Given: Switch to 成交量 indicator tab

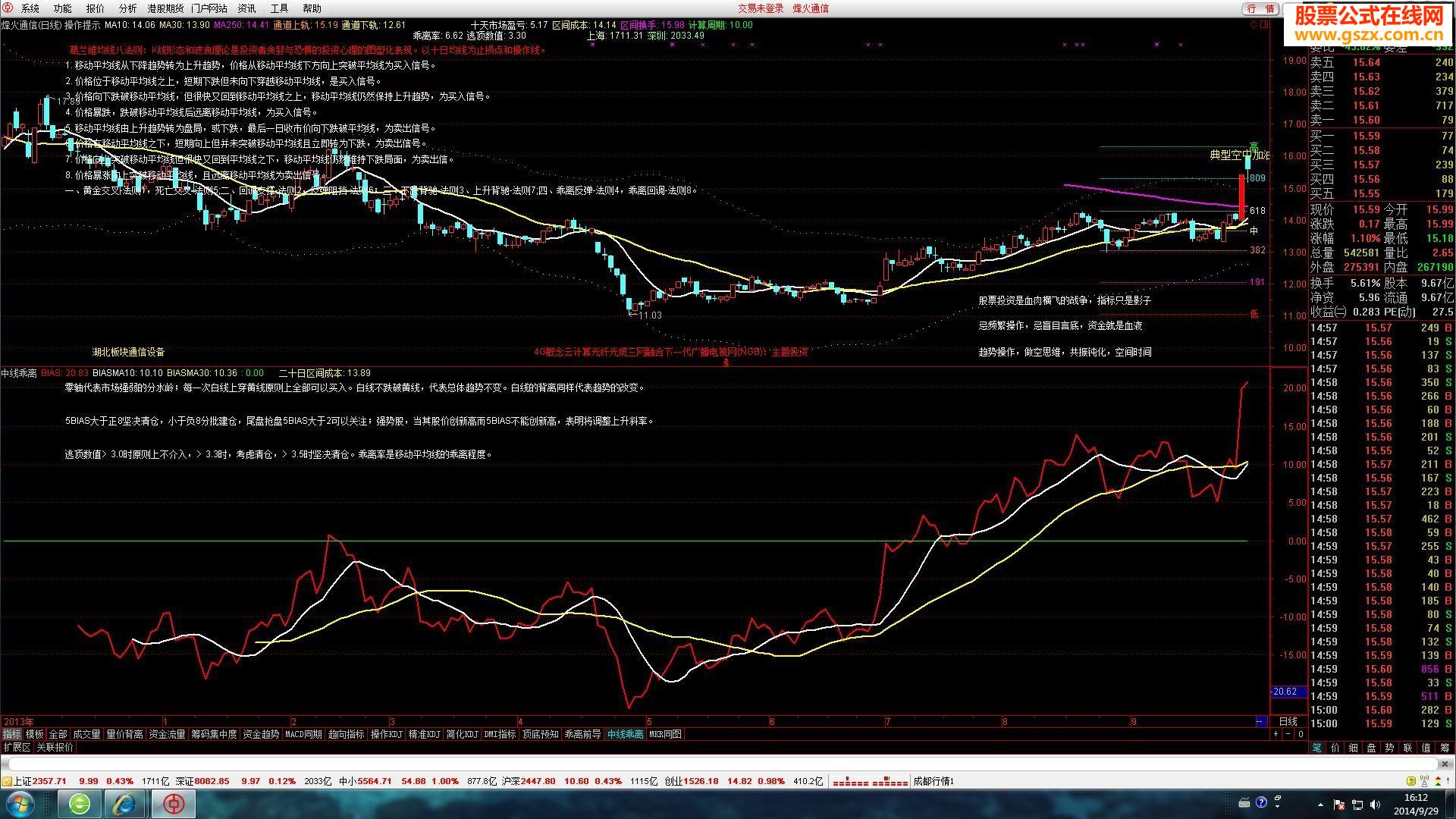Looking at the screenshot, I should 86,734.
